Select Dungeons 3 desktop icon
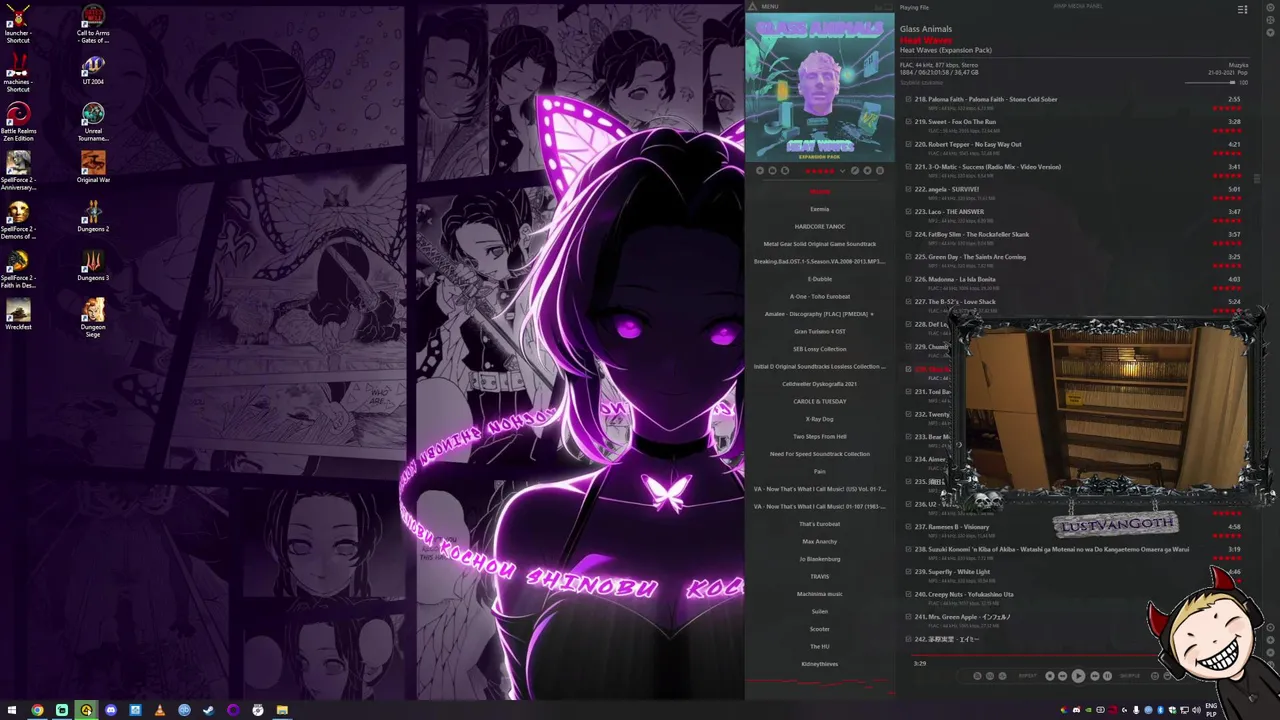Viewport: 1280px width, 720px height. click(93, 265)
